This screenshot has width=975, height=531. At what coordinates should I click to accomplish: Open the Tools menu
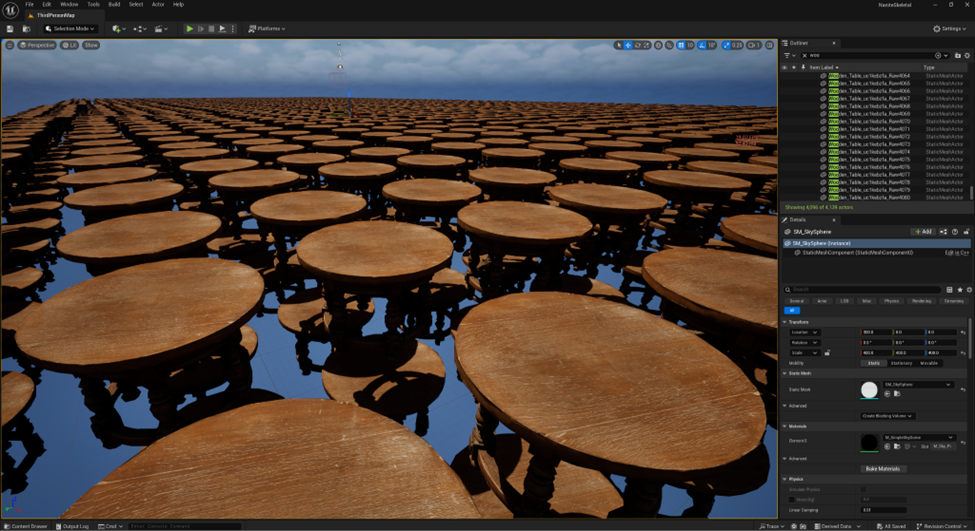click(93, 4)
